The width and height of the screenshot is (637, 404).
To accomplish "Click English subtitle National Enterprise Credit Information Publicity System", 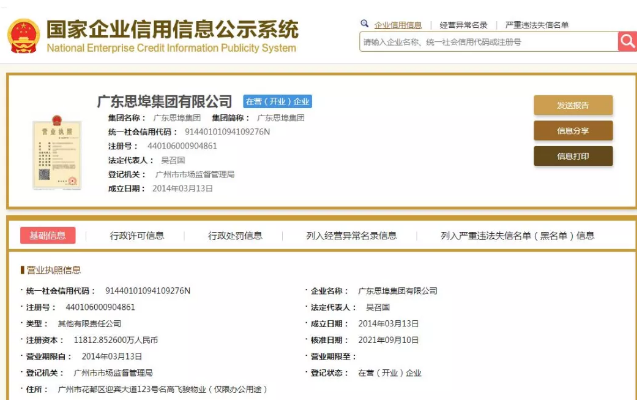I will 171,48.
